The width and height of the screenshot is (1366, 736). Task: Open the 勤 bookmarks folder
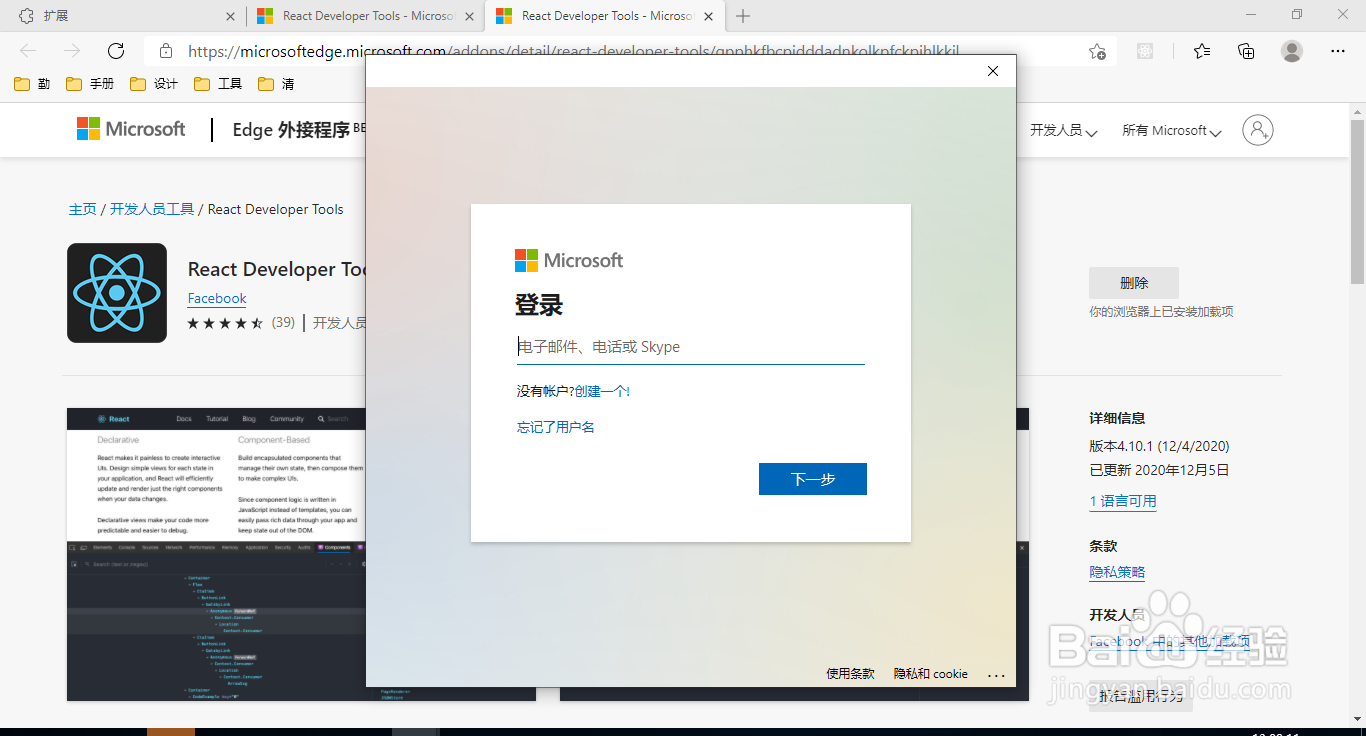pos(32,84)
